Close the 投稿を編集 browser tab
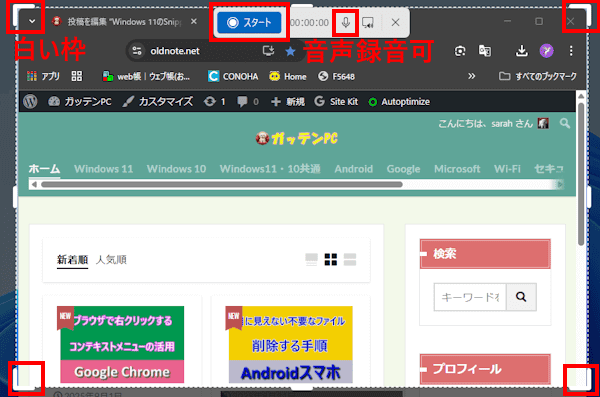600x397 pixels. tap(194, 21)
